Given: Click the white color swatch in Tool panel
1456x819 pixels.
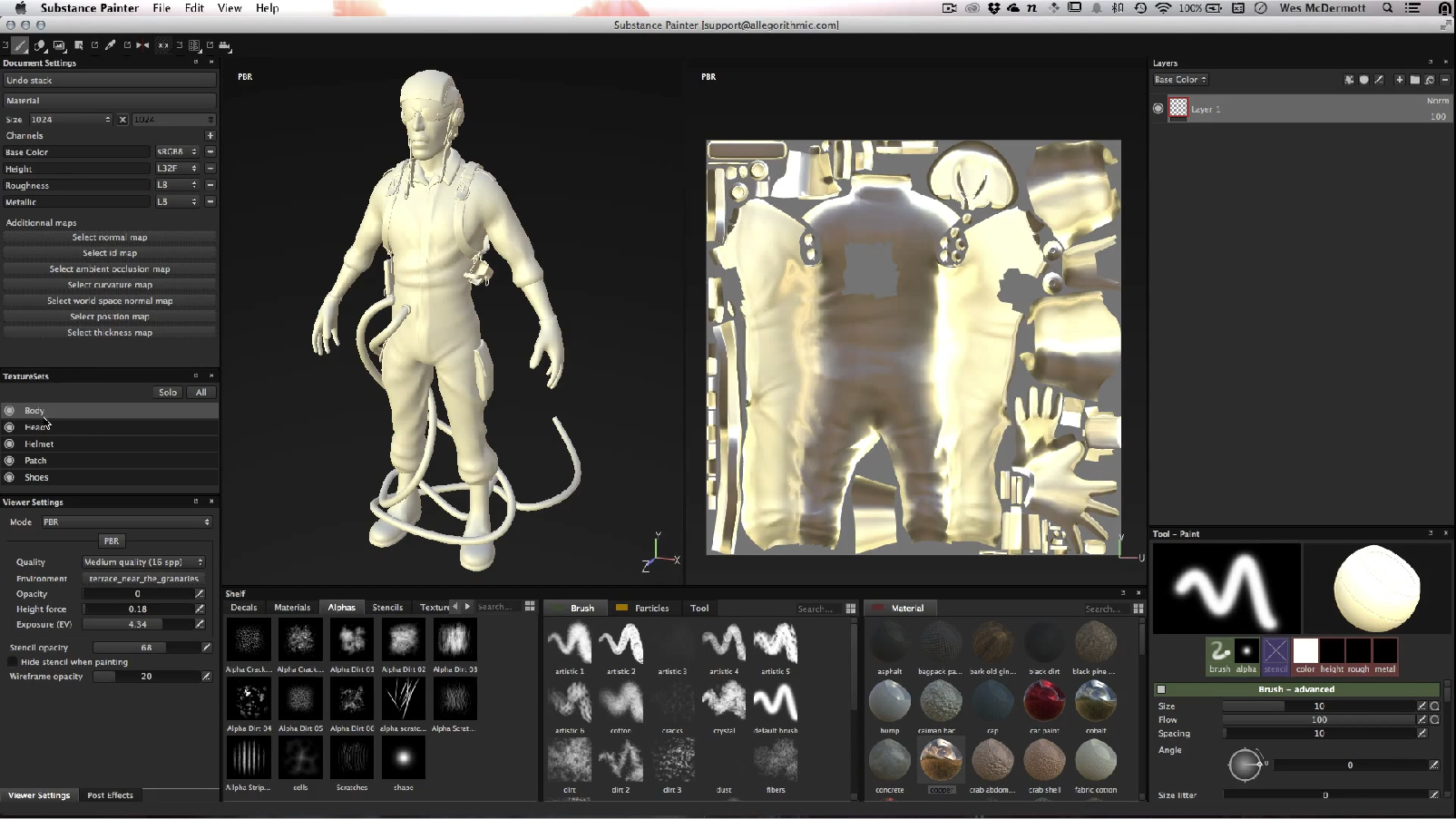Looking at the screenshot, I should tap(1305, 651).
